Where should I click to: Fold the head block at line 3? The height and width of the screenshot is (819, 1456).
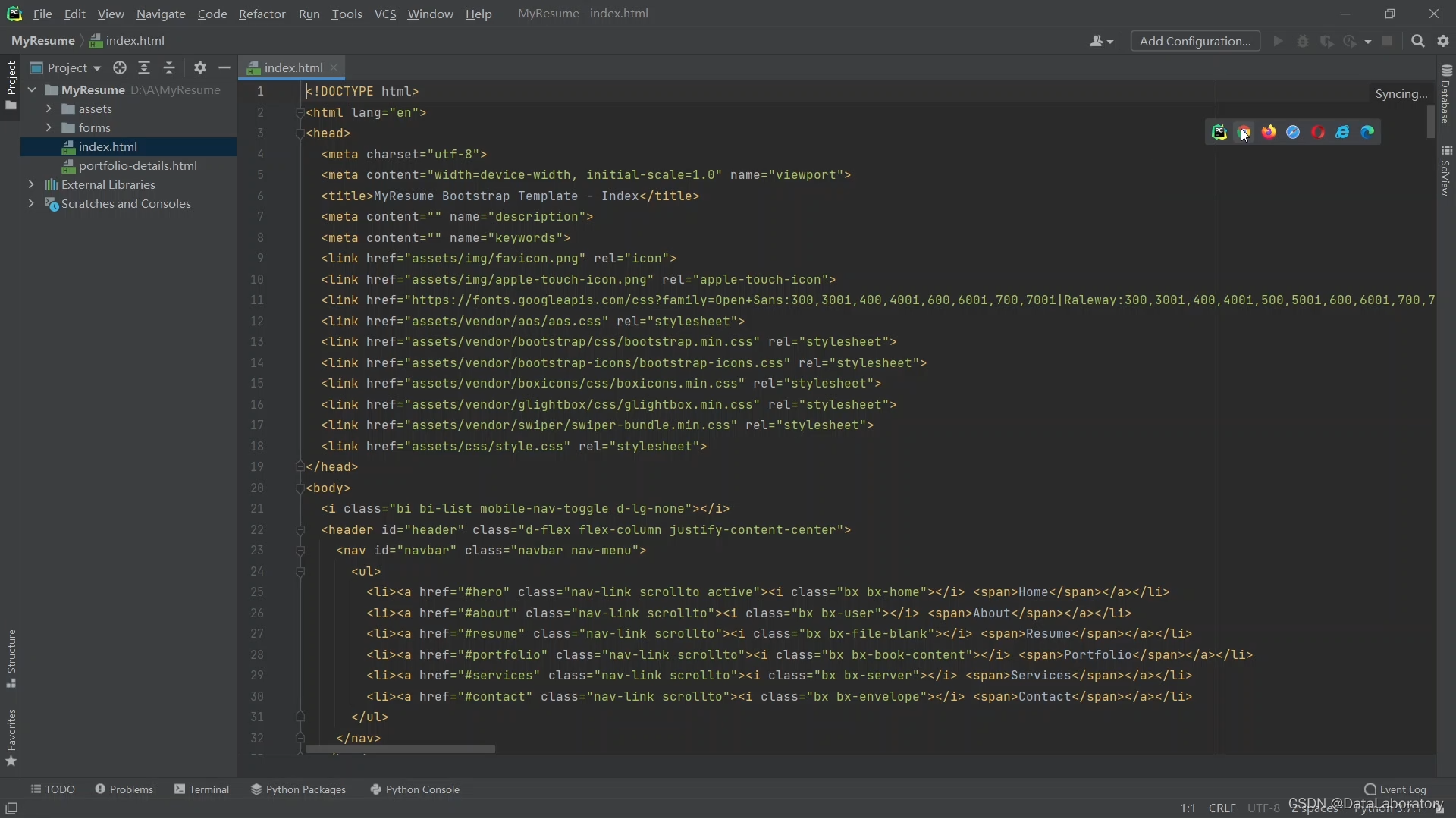[300, 133]
